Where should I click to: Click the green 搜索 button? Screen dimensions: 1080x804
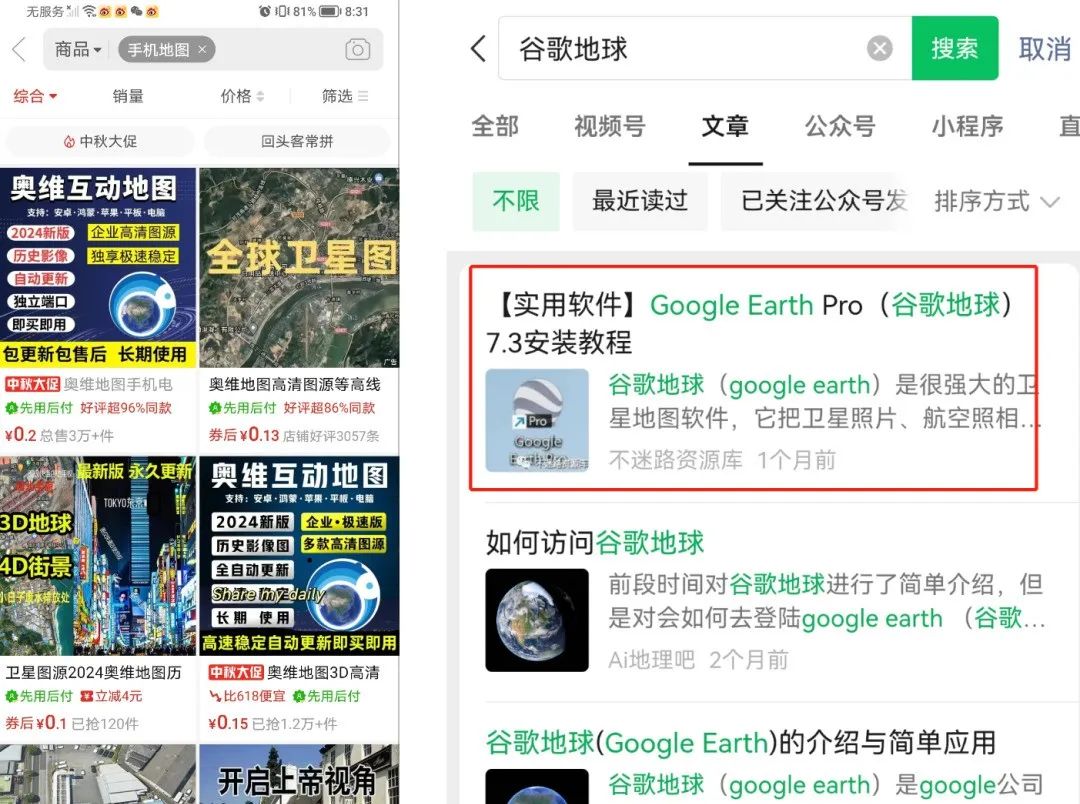pos(955,48)
